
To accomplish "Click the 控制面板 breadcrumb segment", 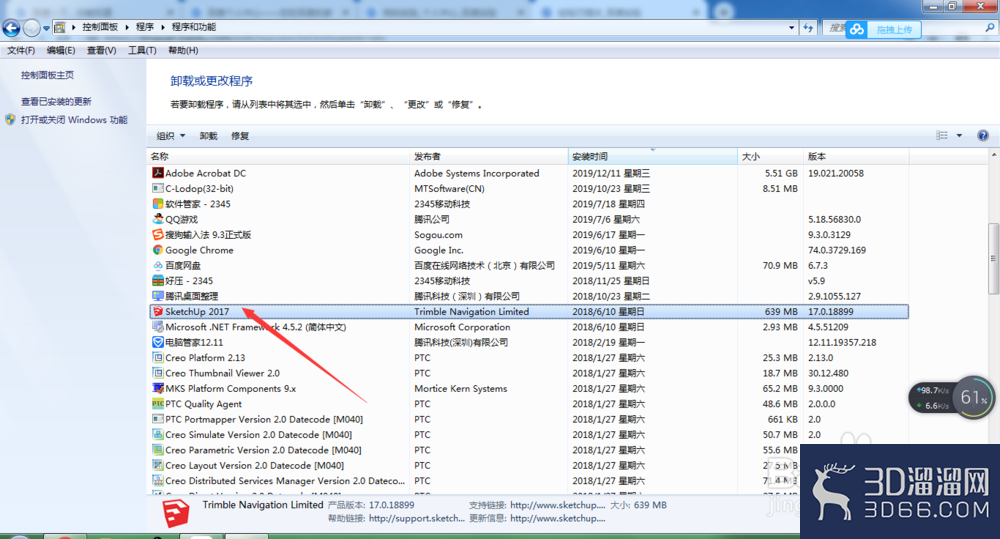I will click(100, 27).
